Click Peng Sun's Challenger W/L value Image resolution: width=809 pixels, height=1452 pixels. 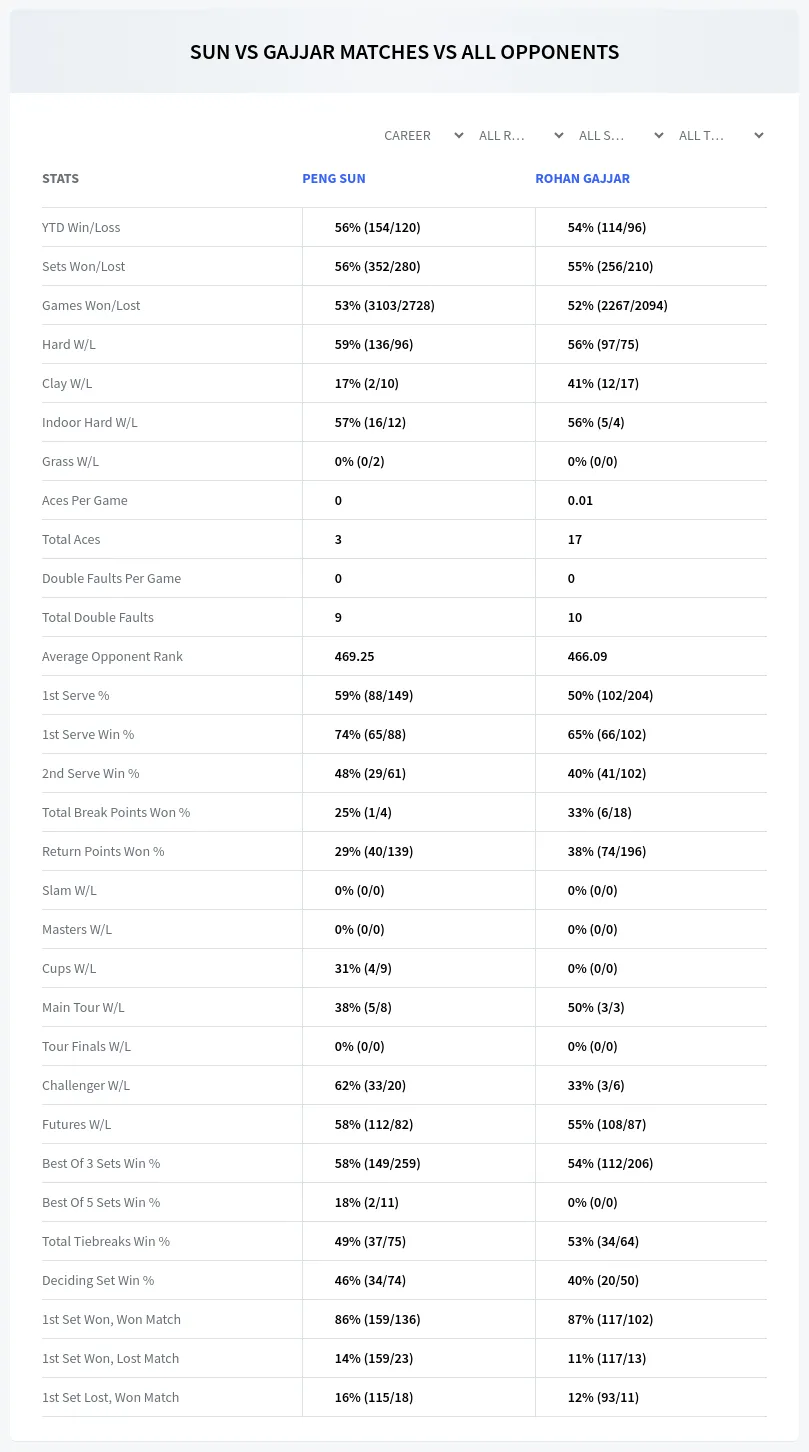[372, 1085]
